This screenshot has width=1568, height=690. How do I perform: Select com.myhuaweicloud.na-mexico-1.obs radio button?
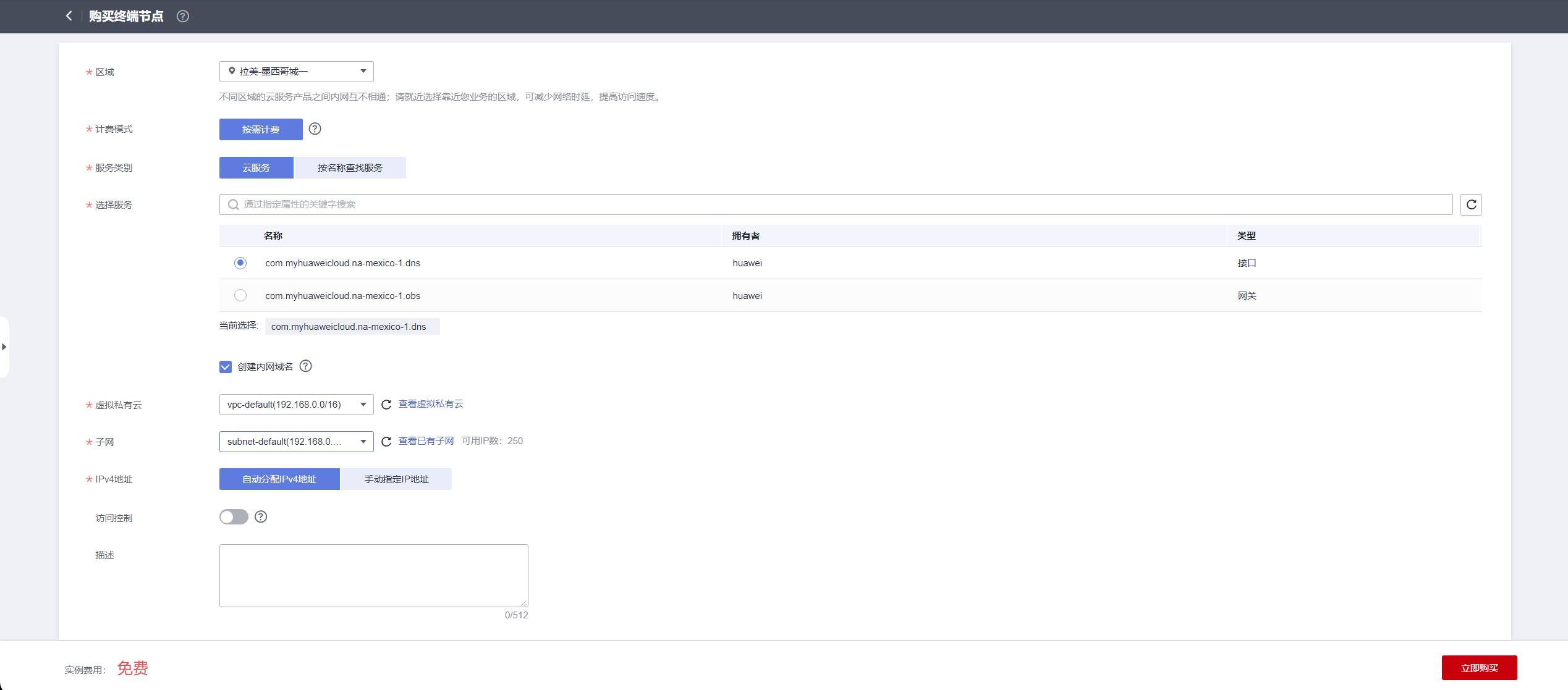pyautogui.click(x=240, y=295)
